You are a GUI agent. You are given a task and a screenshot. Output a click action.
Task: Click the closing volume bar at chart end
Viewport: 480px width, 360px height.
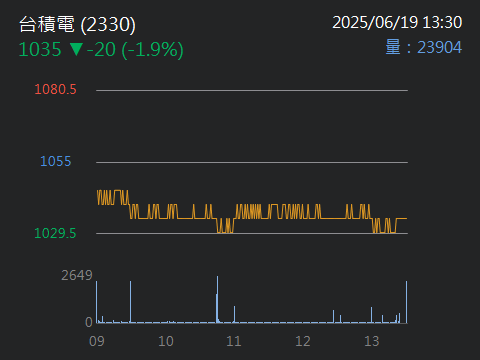tap(406, 302)
